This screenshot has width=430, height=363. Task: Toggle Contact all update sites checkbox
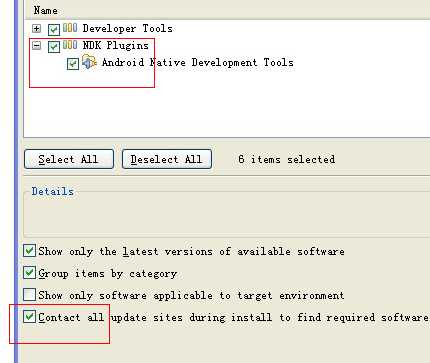pos(29,316)
